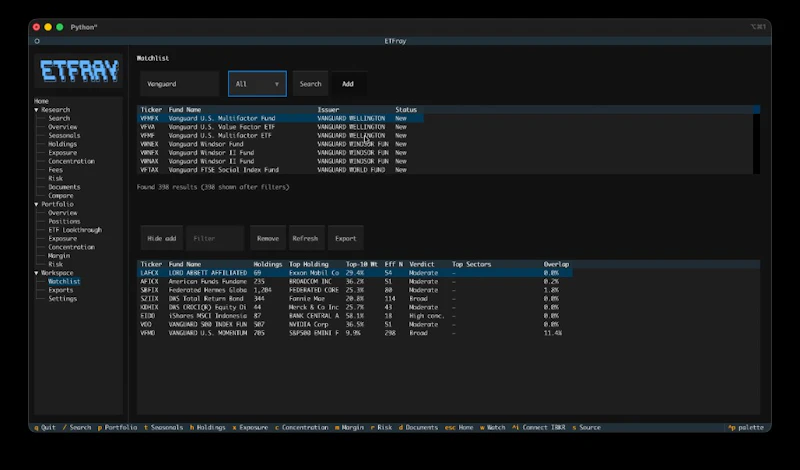800x470 pixels.
Task: Open Margin in the sidebar tree
Action: pos(59,256)
